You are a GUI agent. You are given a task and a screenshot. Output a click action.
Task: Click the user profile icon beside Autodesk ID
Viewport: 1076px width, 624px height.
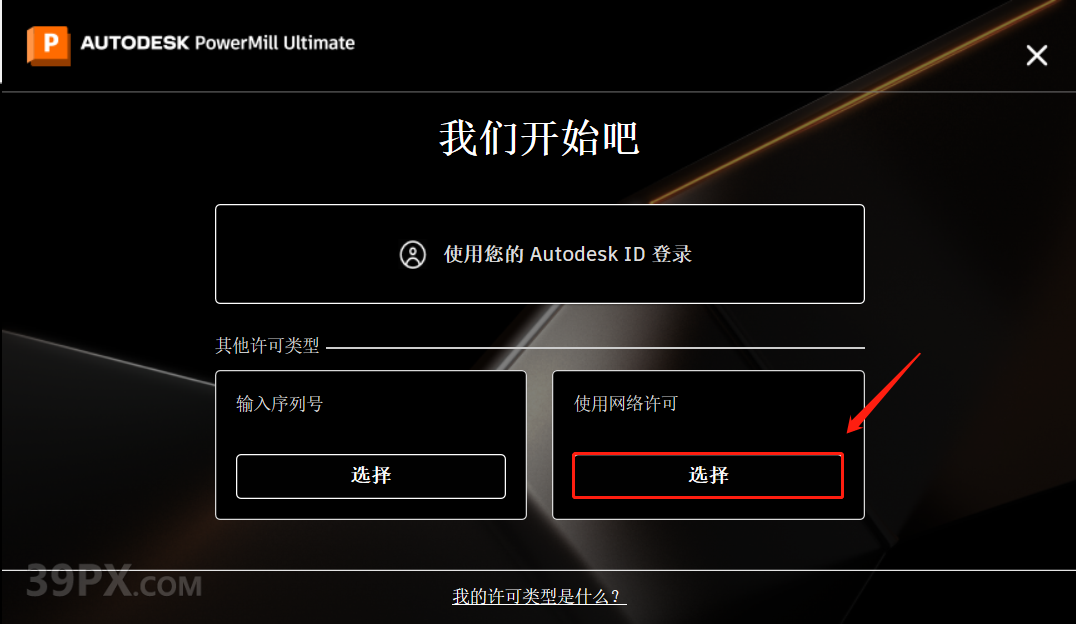coord(412,255)
